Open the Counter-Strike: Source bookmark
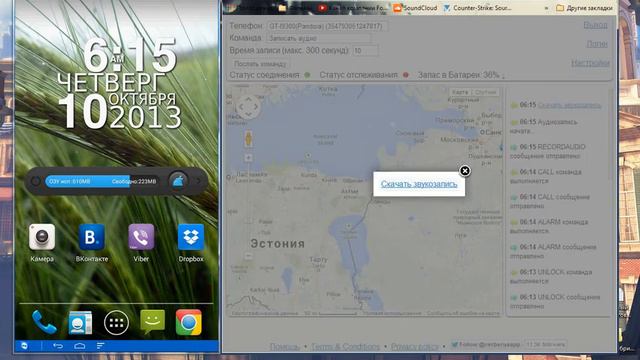640x360 pixels. (x=477, y=8)
